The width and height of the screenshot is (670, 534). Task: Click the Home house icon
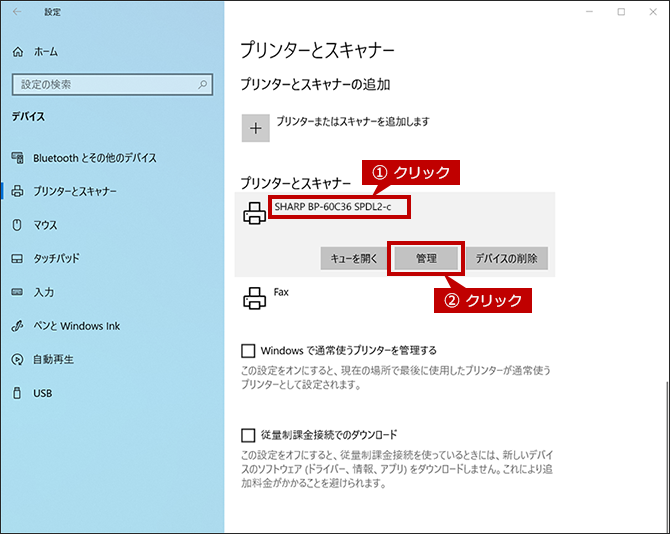point(18,52)
